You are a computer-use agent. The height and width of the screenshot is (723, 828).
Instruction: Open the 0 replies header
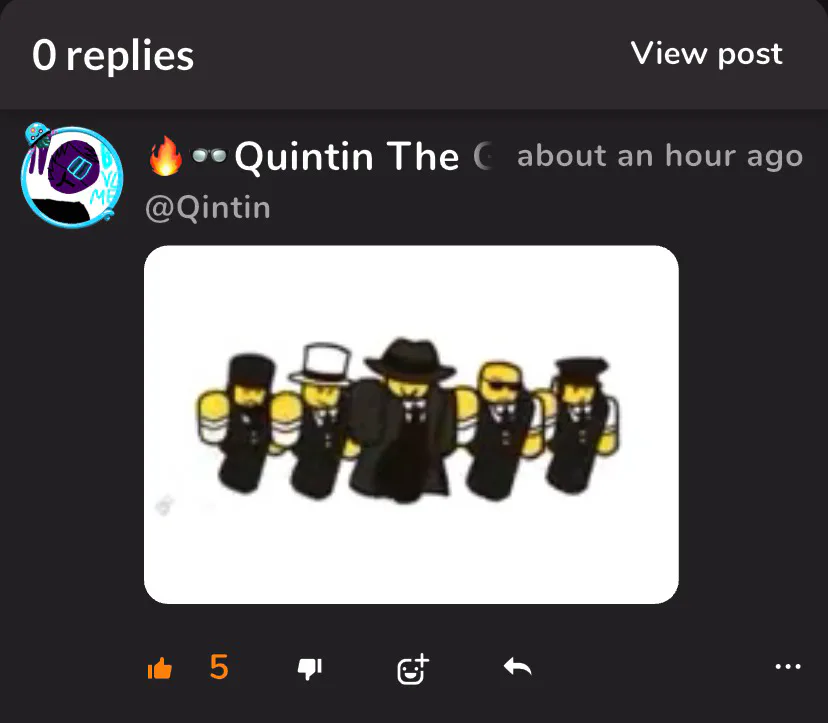point(113,55)
